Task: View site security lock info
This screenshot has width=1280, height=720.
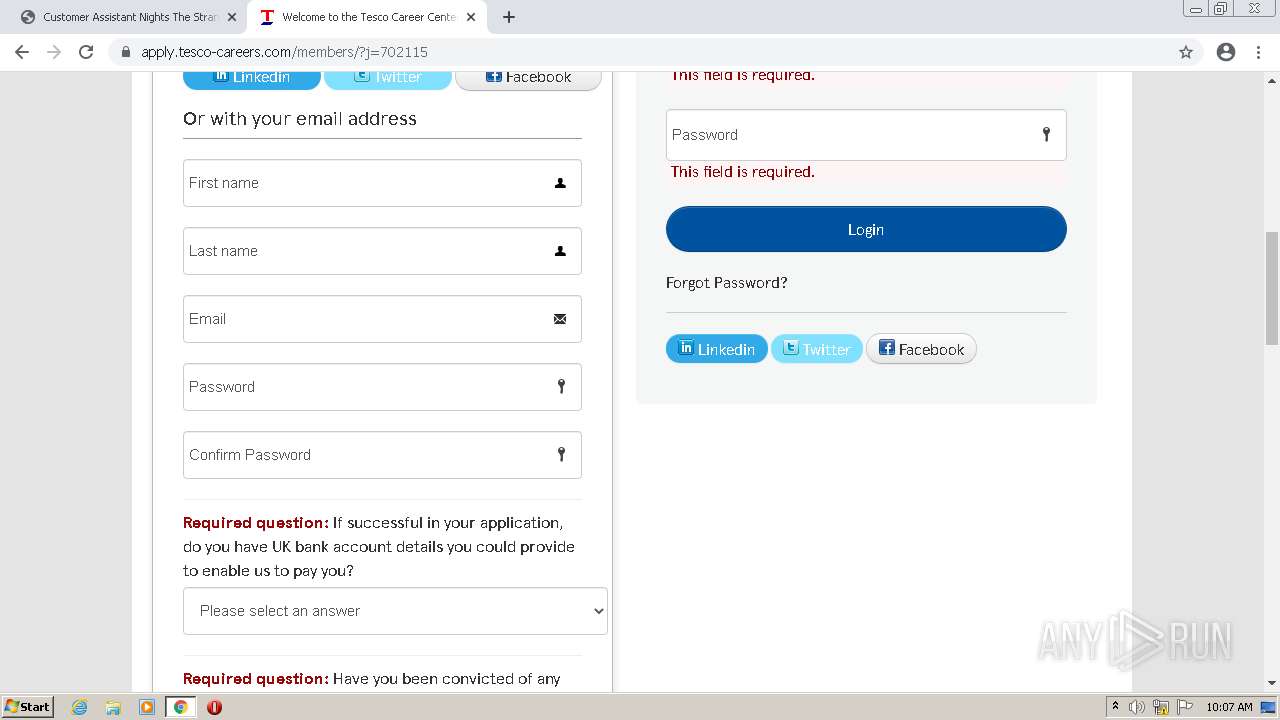Action: tap(125, 52)
